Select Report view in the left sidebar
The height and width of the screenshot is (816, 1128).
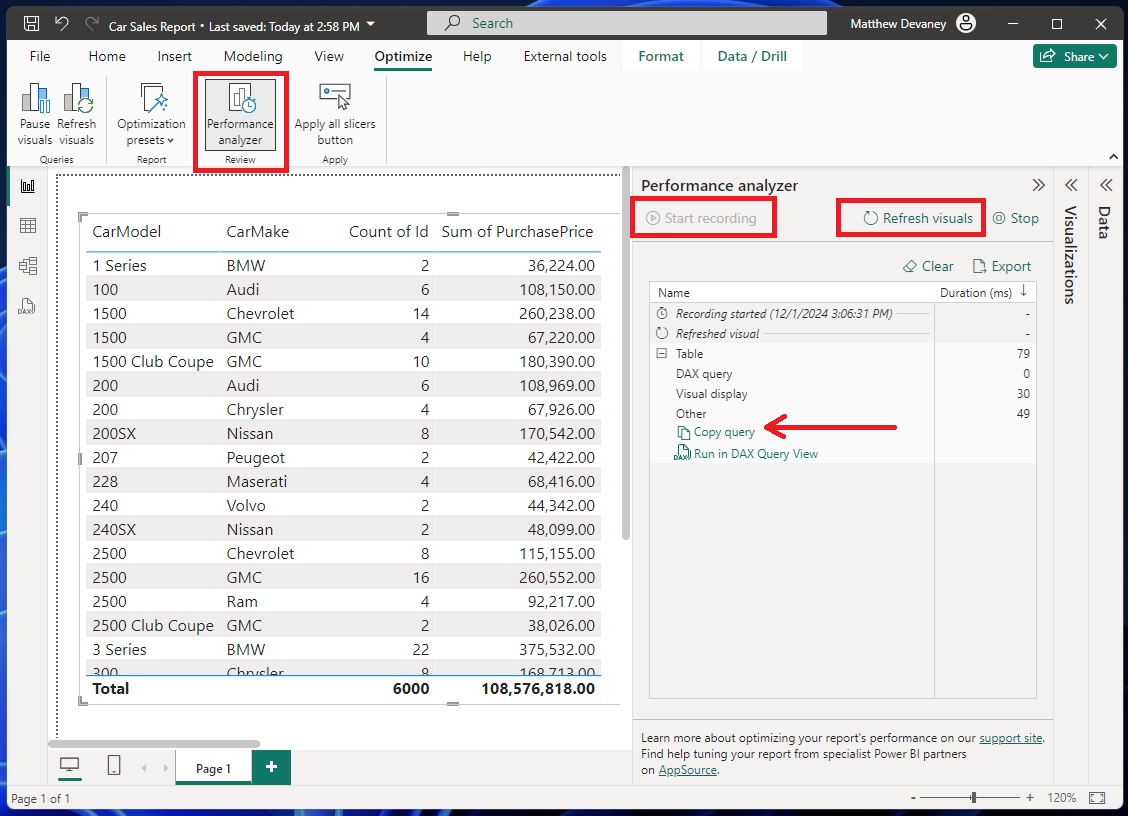27,185
